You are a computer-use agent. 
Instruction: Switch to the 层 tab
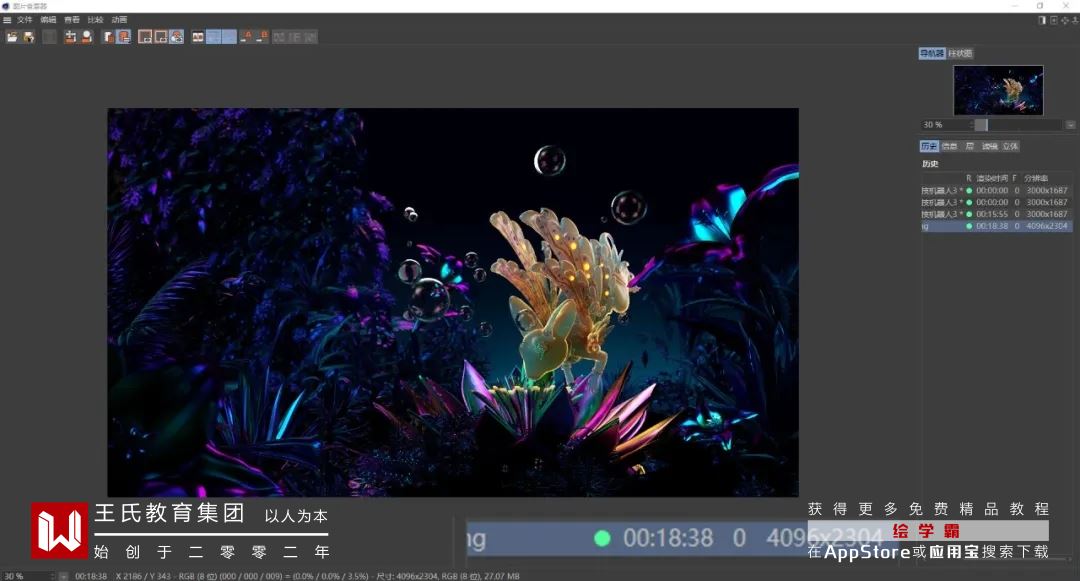[969, 146]
